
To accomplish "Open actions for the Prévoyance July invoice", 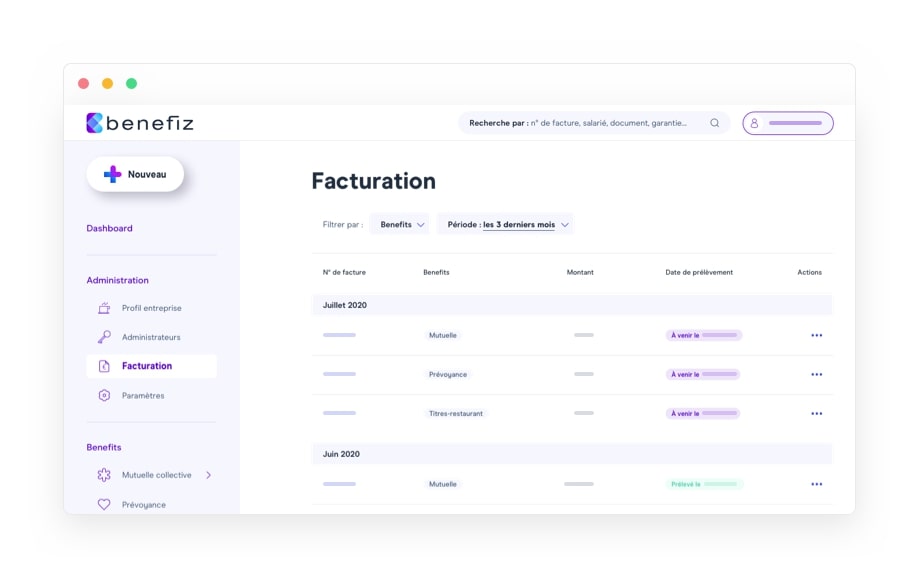I will coord(816,374).
